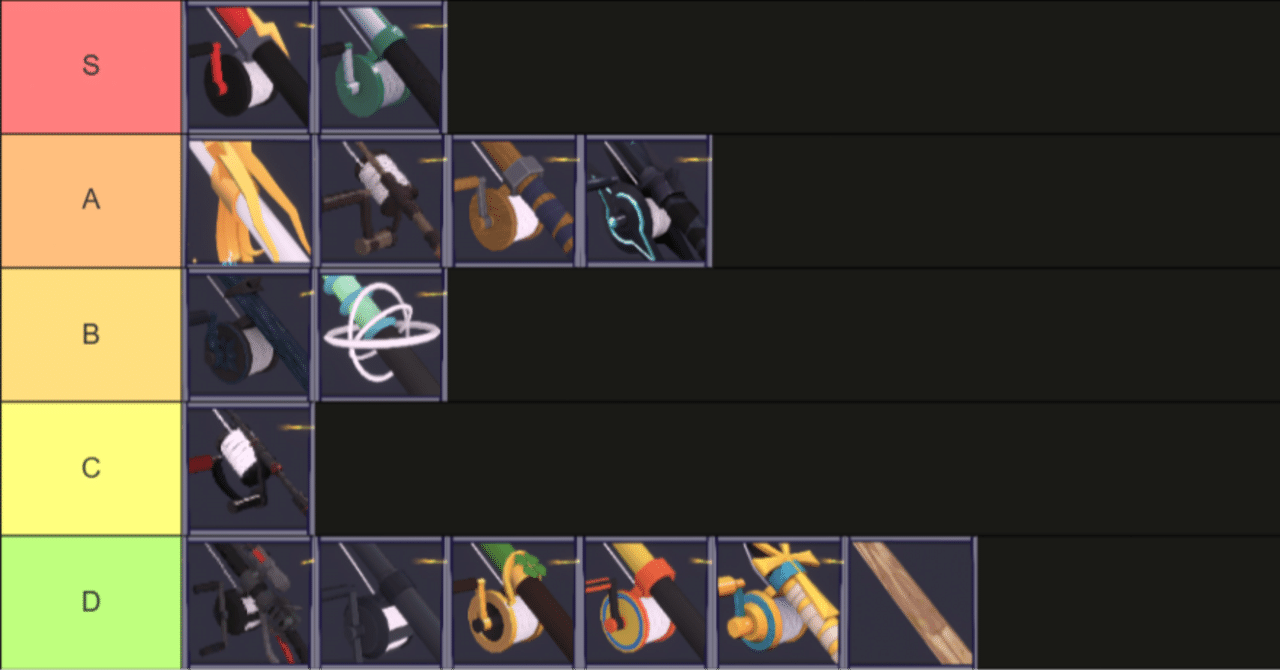
Task: Click the green D tier label
Action: [91, 603]
